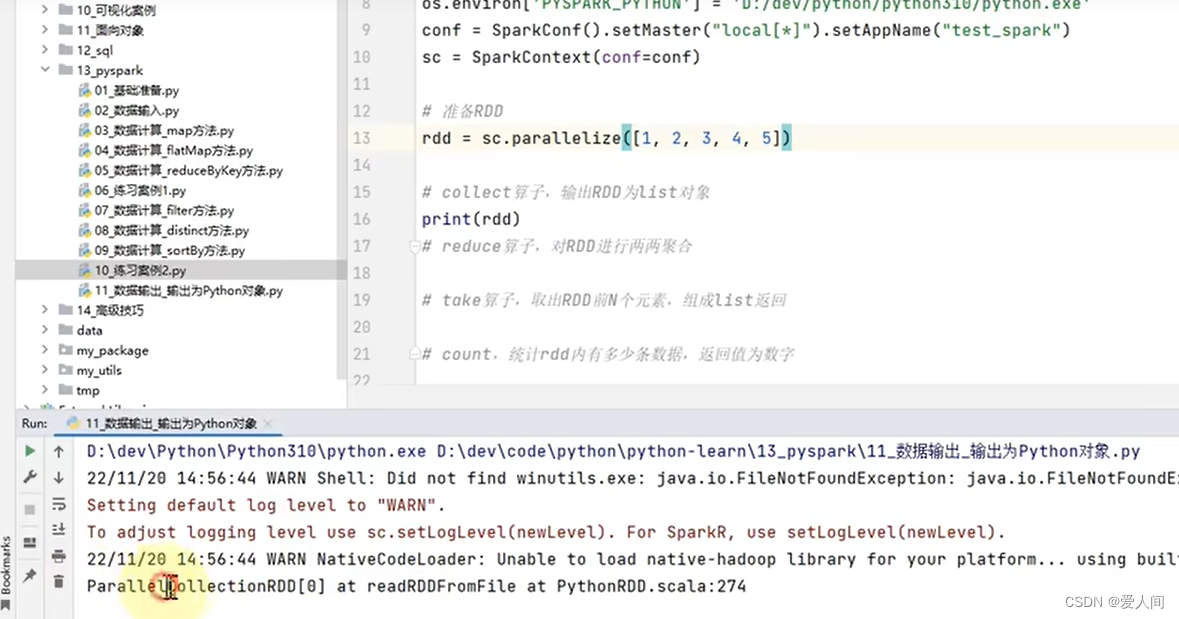
Task: Expand the my_package folder
Action: tap(44, 350)
